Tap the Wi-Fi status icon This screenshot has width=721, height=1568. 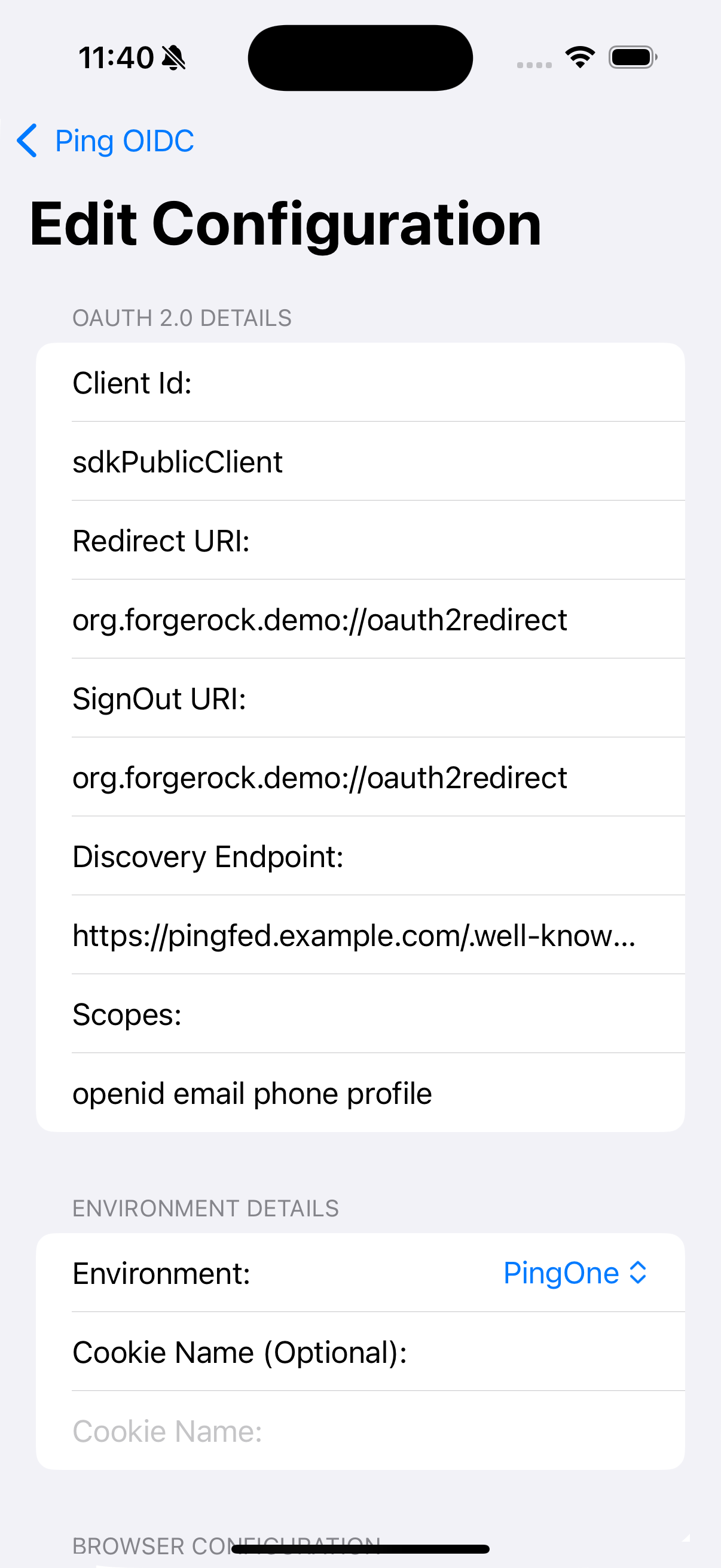(x=579, y=57)
